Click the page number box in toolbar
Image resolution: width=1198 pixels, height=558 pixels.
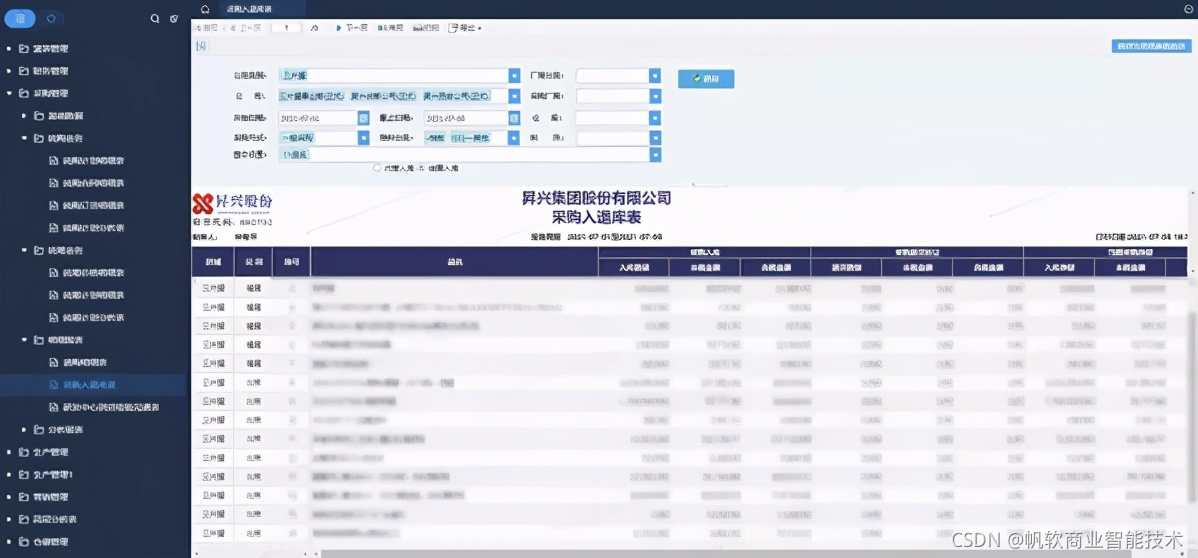287,28
